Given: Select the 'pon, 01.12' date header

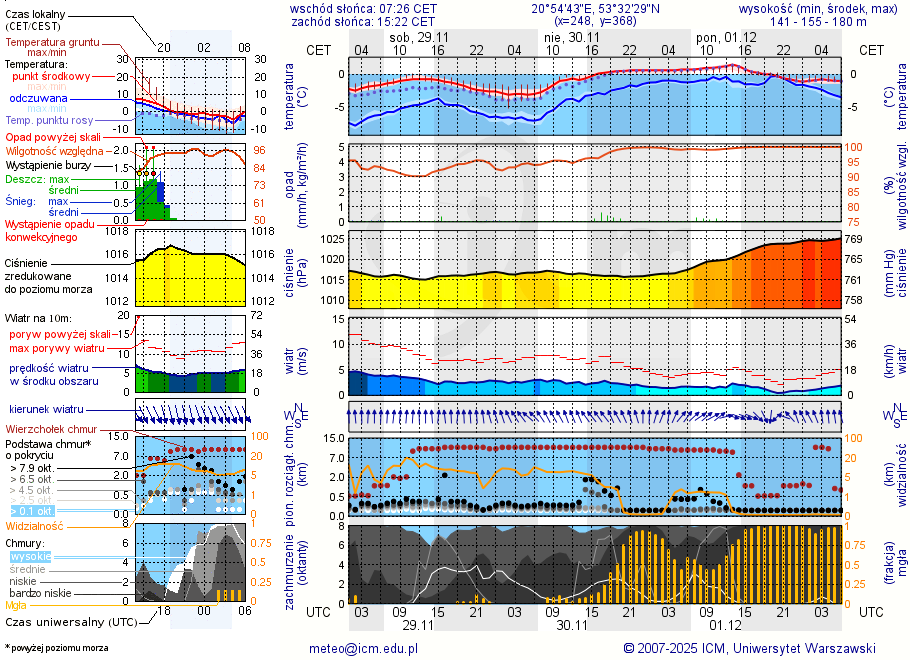Looking at the screenshot, I should (x=720, y=36).
